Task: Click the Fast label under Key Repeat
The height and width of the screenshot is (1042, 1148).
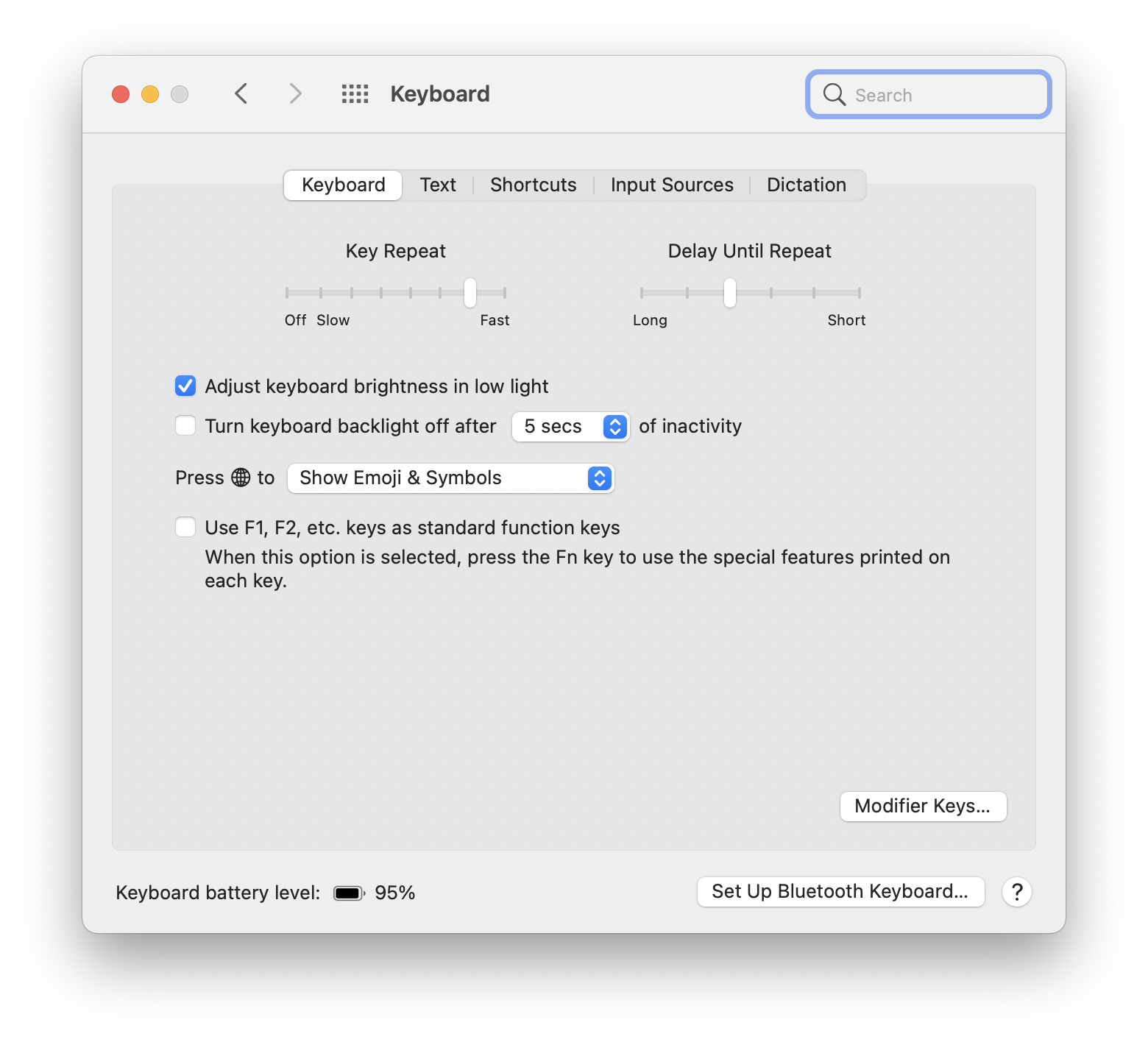Action: [x=495, y=321]
